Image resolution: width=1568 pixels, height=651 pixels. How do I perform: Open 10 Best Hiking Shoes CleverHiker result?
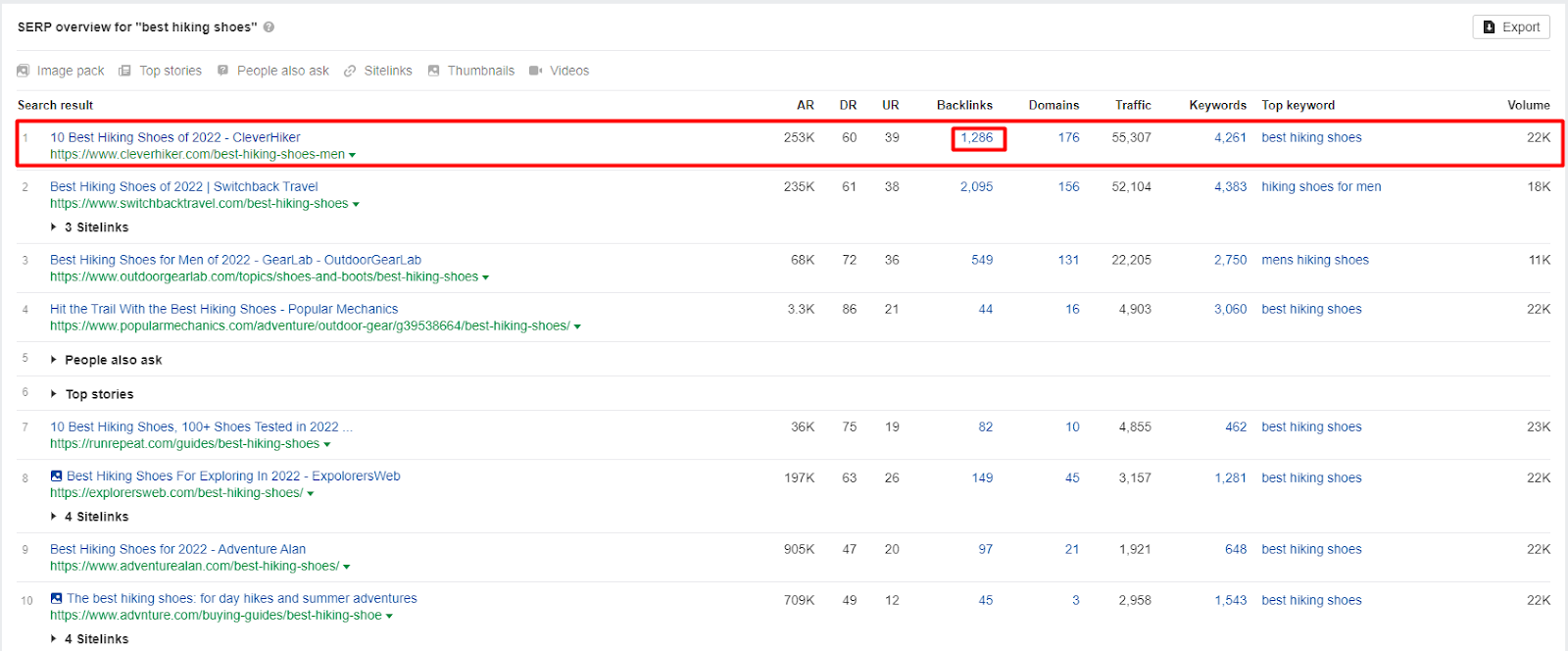tap(175, 137)
